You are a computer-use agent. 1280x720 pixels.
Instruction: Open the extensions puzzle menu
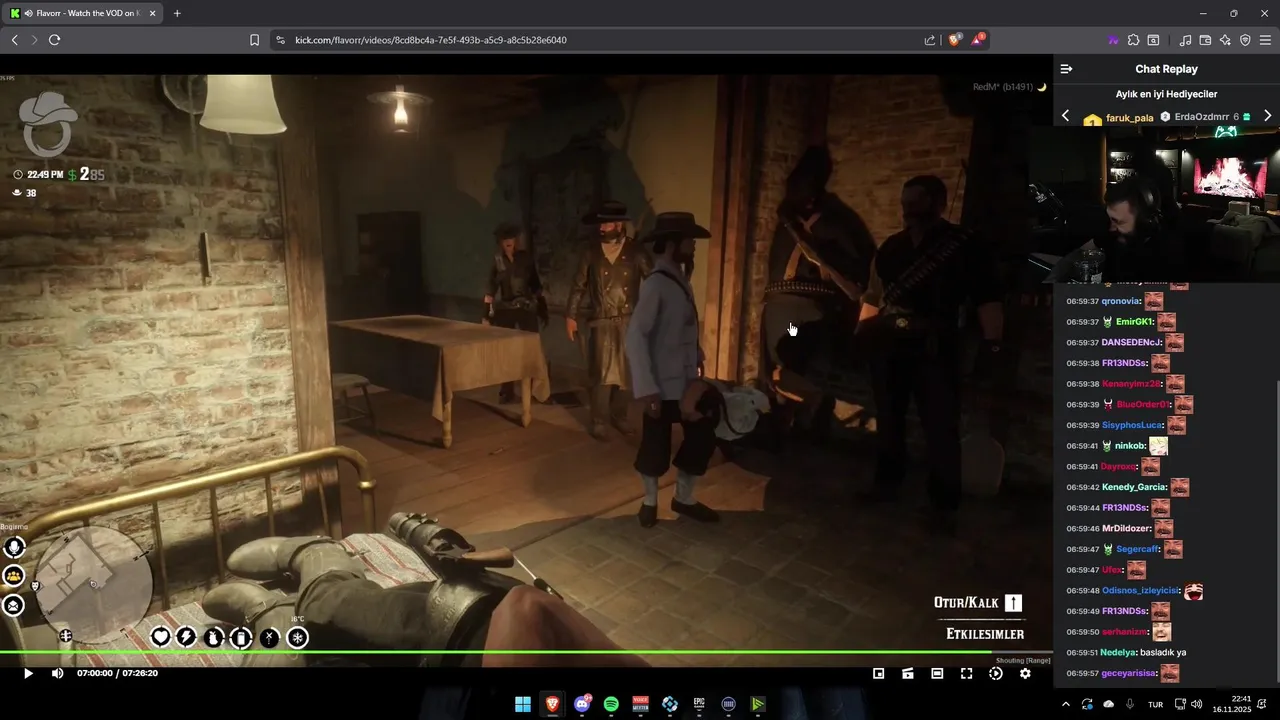(1133, 40)
